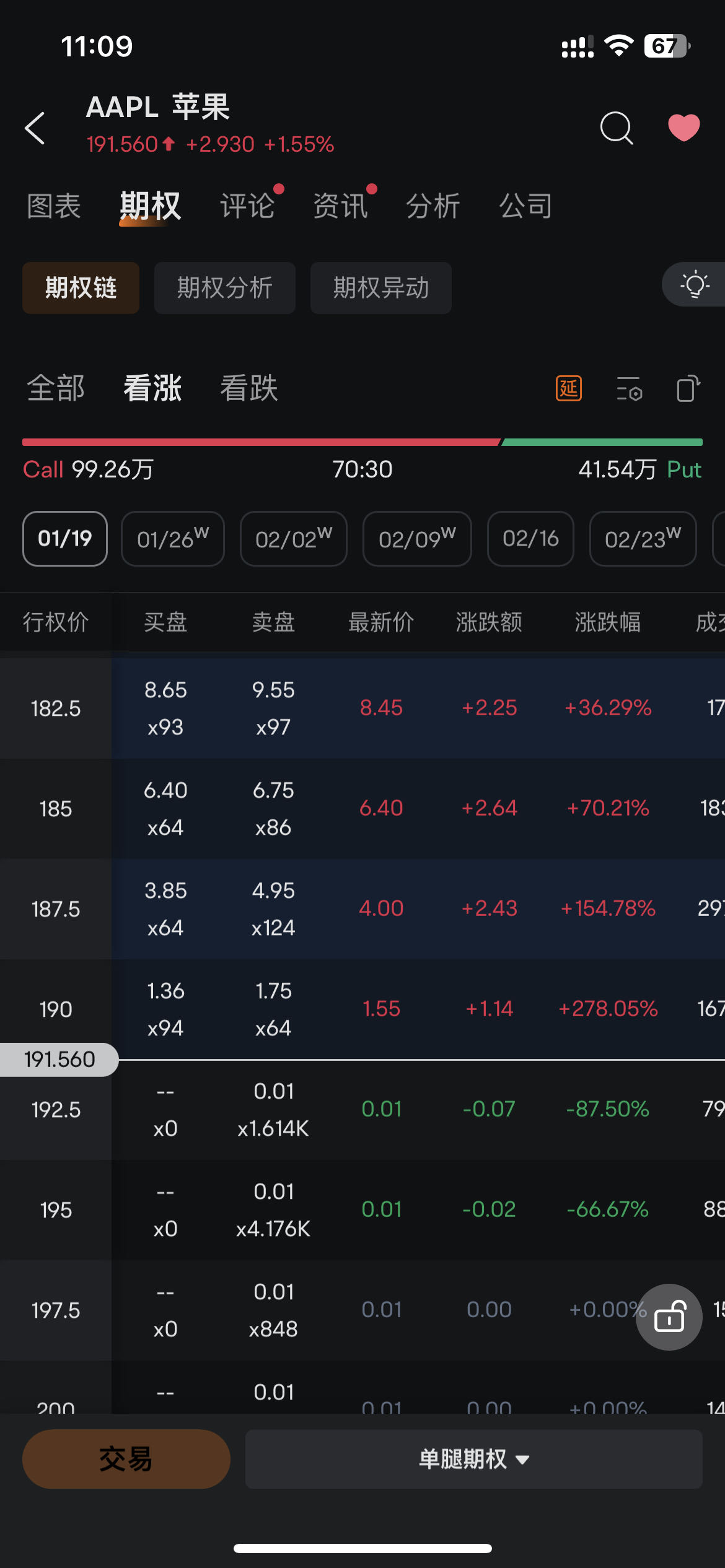
Task: Open the theme brightness settings icon
Action: pyautogui.click(x=695, y=285)
